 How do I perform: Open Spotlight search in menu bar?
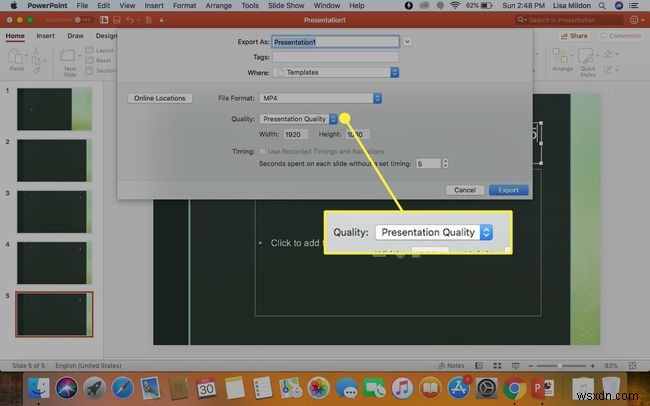pyautogui.click(x=602, y=5)
